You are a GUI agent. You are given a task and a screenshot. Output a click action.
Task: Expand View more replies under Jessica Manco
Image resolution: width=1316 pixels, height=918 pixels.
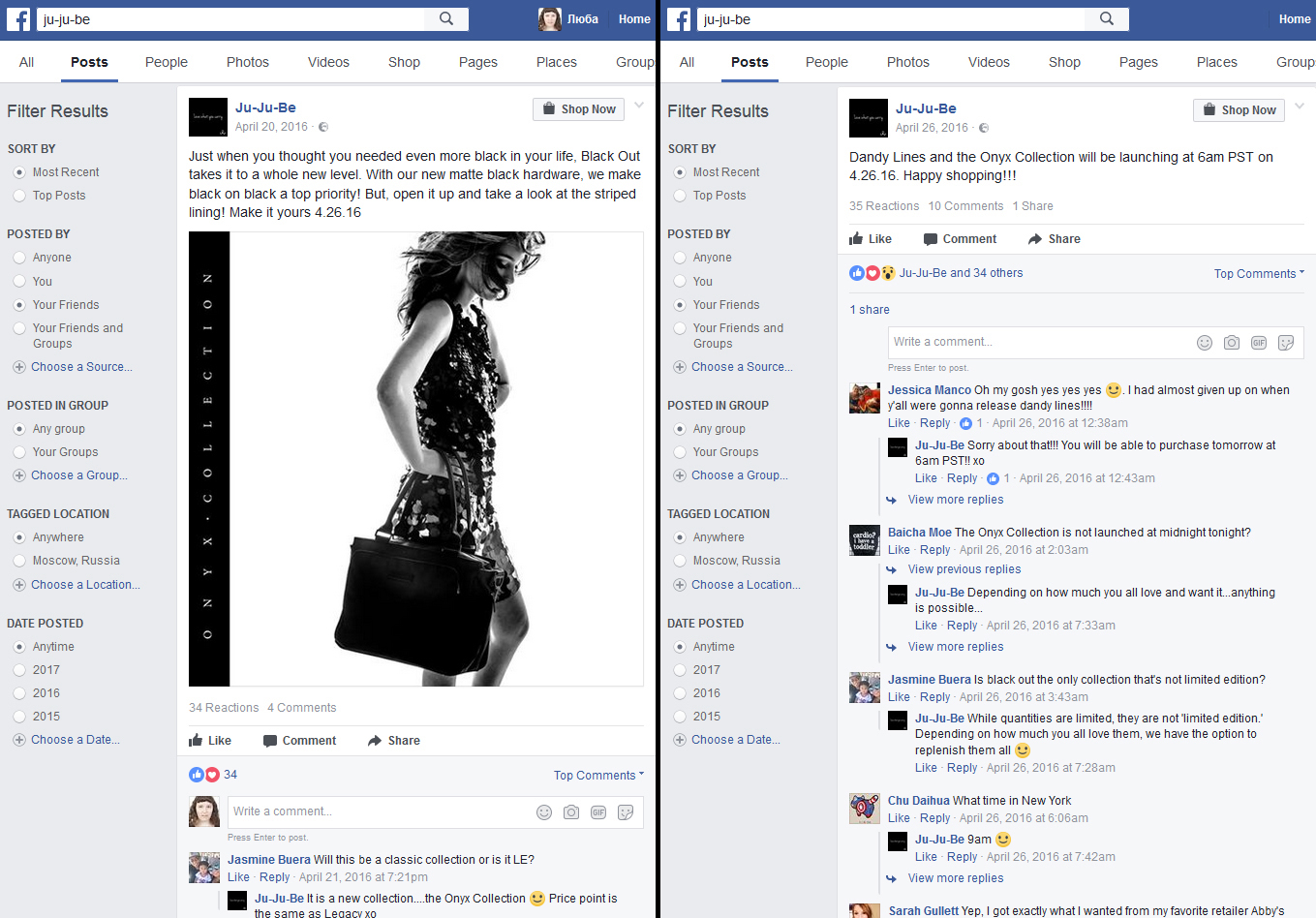[x=956, y=500]
